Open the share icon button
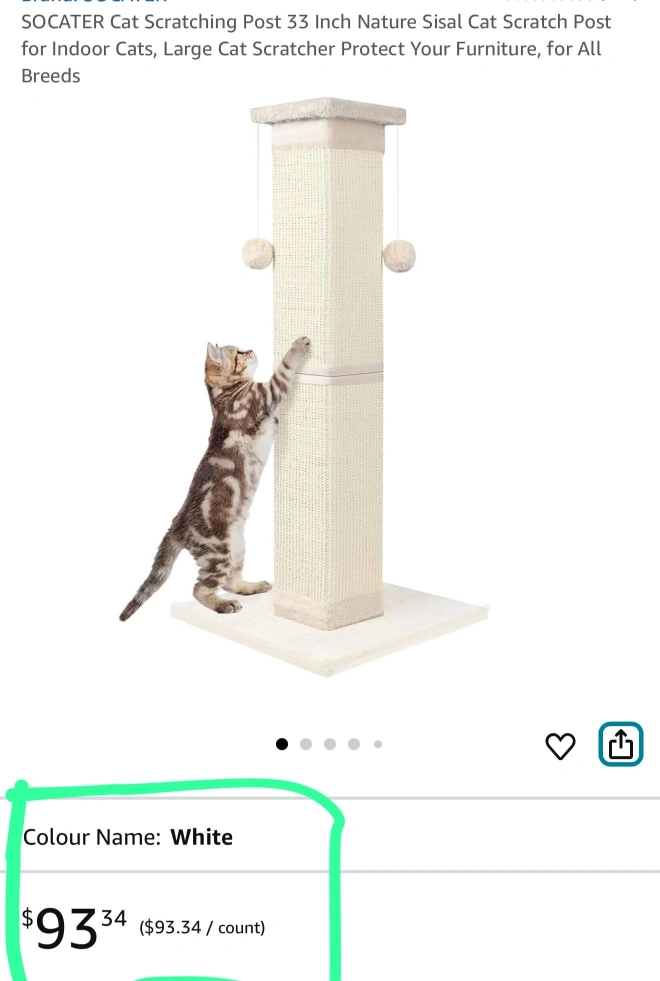The width and height of the screenshot is (660, 981). (x=621, y=745)
